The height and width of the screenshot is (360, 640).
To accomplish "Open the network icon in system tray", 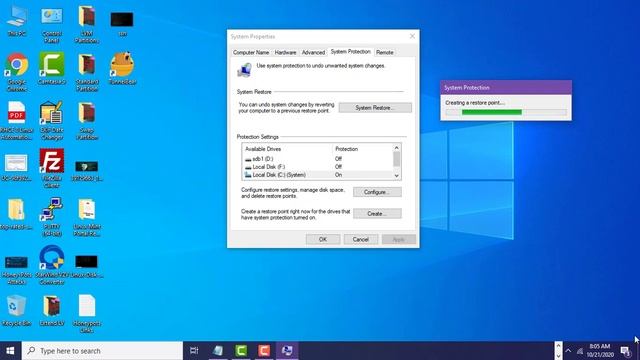I will [580, 351].
